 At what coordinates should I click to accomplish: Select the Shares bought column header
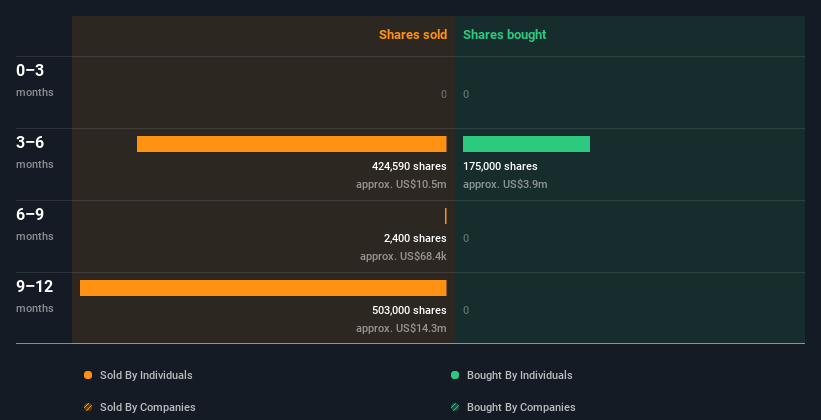click(x=505, y=35)
